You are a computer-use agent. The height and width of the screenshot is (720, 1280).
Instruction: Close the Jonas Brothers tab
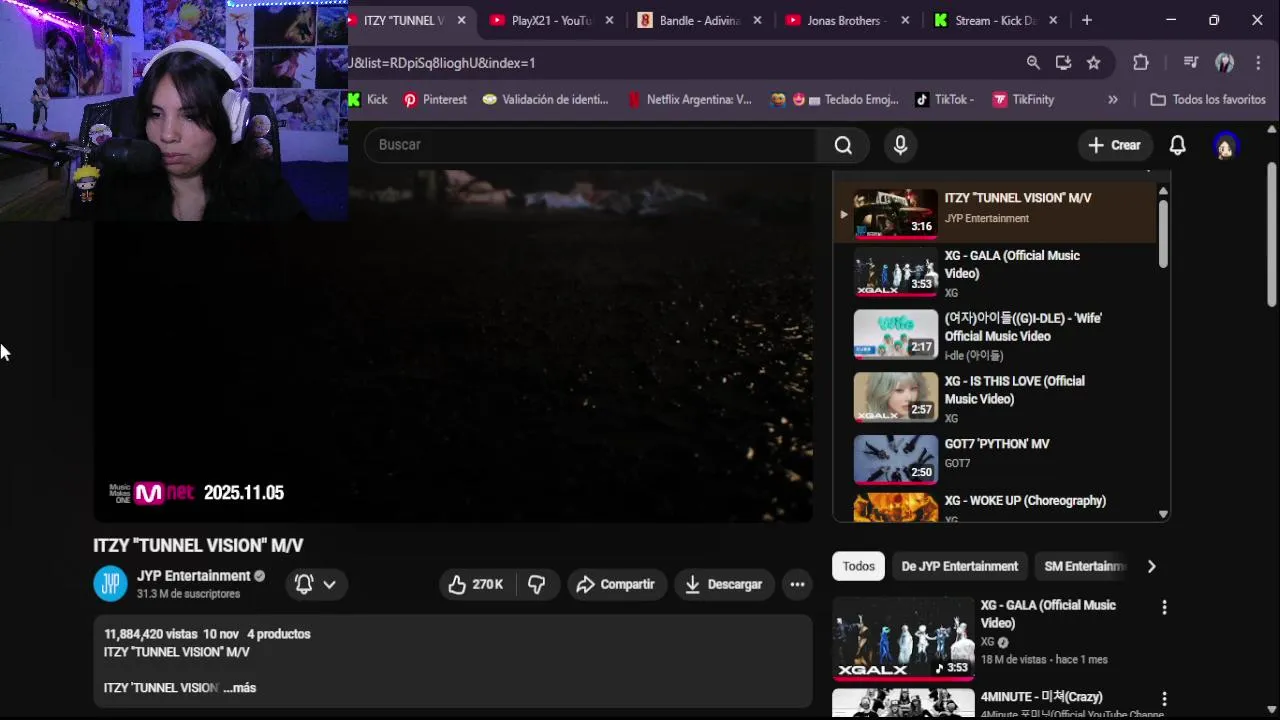tap(905, 20)
